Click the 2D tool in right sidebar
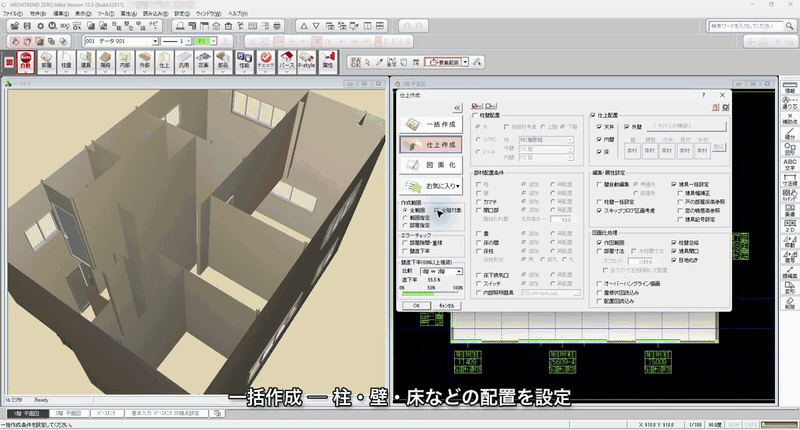The width and height of the screenshot is (800, 430). coord(790,226)
